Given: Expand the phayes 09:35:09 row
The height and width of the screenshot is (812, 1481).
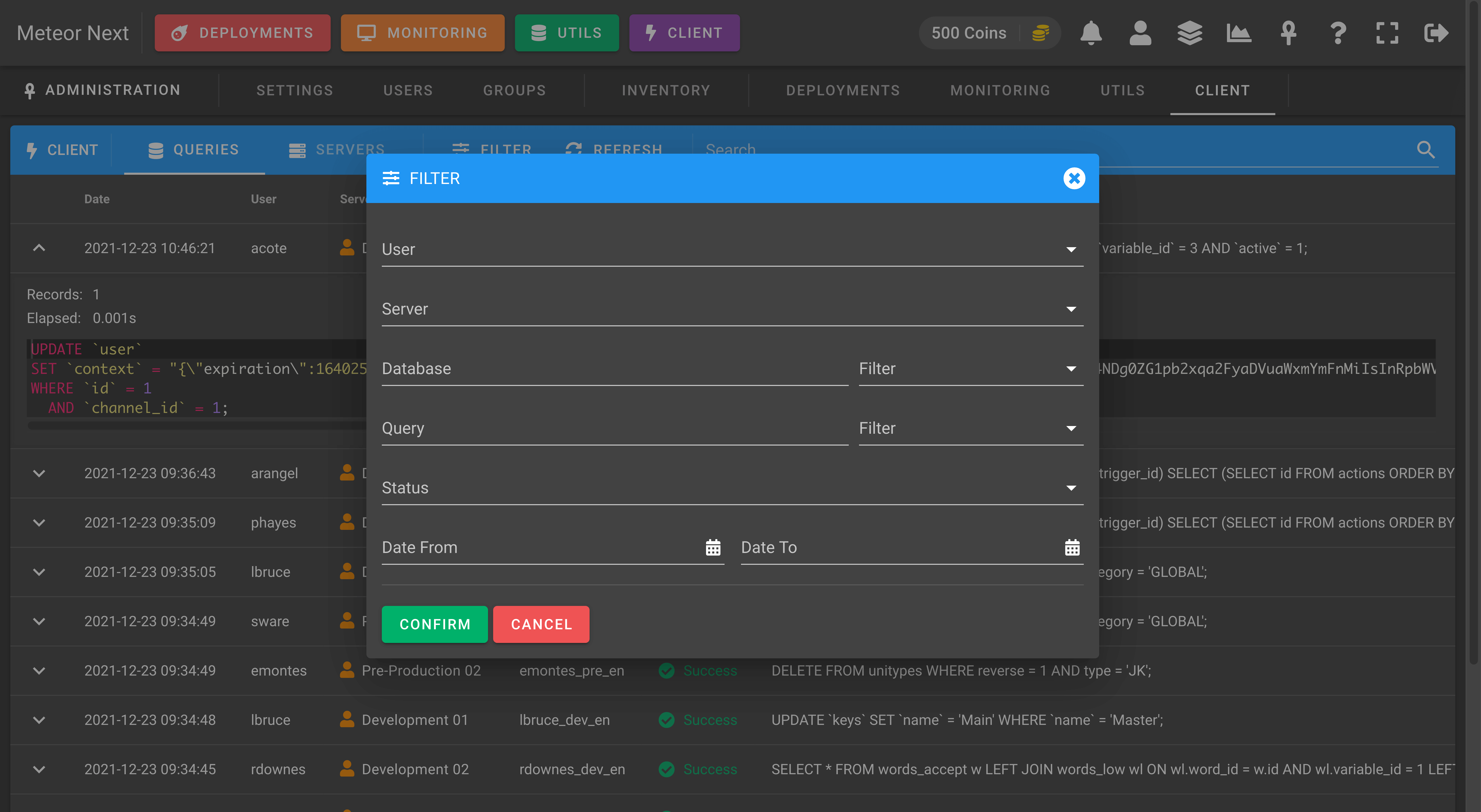Looking at the screenshot, I should [x=39, y=523].
